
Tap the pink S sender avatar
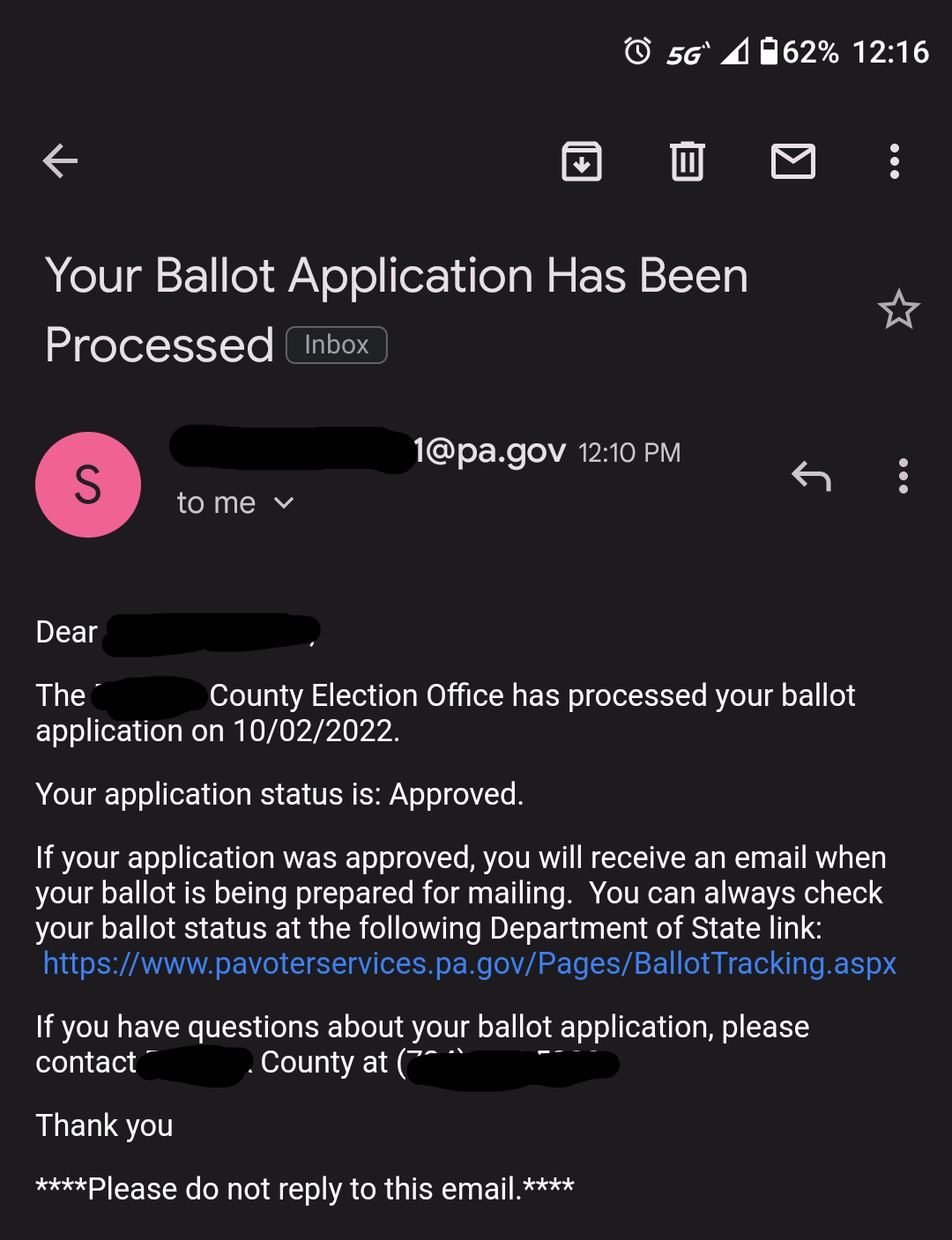click(88, 485)
